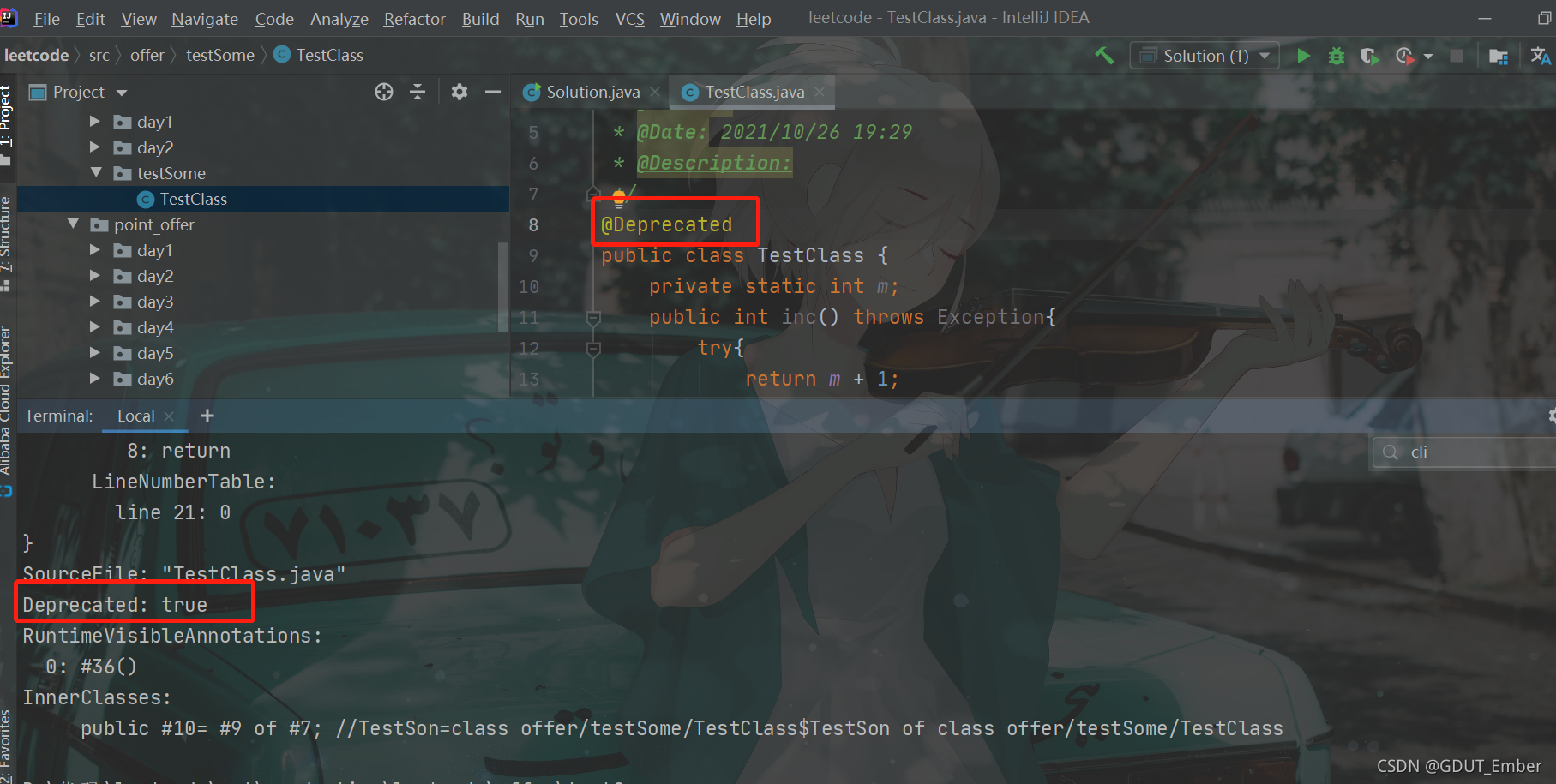Screen dimensions: 1556x784
Task: Click the leetcode breadcrumb
Action: click(x=36, y=55)
